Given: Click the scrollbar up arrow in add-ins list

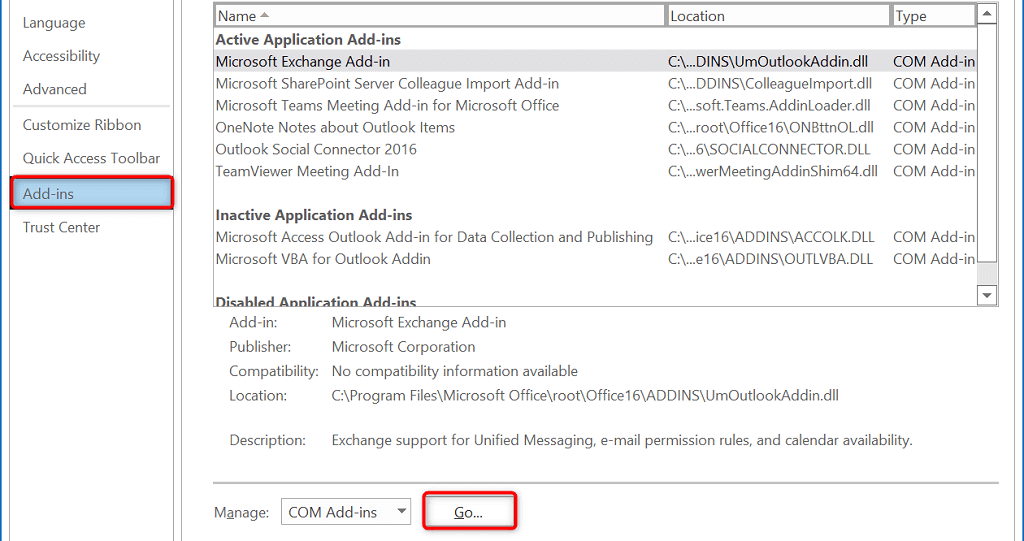Looking at the screenshot, I should (x=987, y=14).
